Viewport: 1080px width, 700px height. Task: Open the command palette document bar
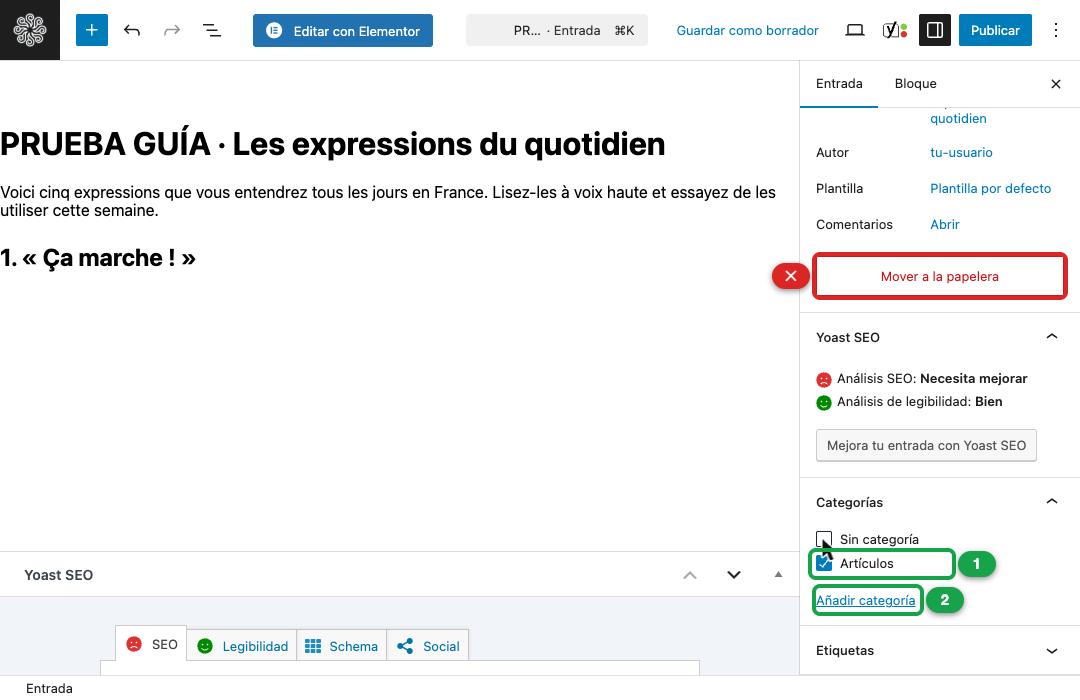(x=557, y=30)
